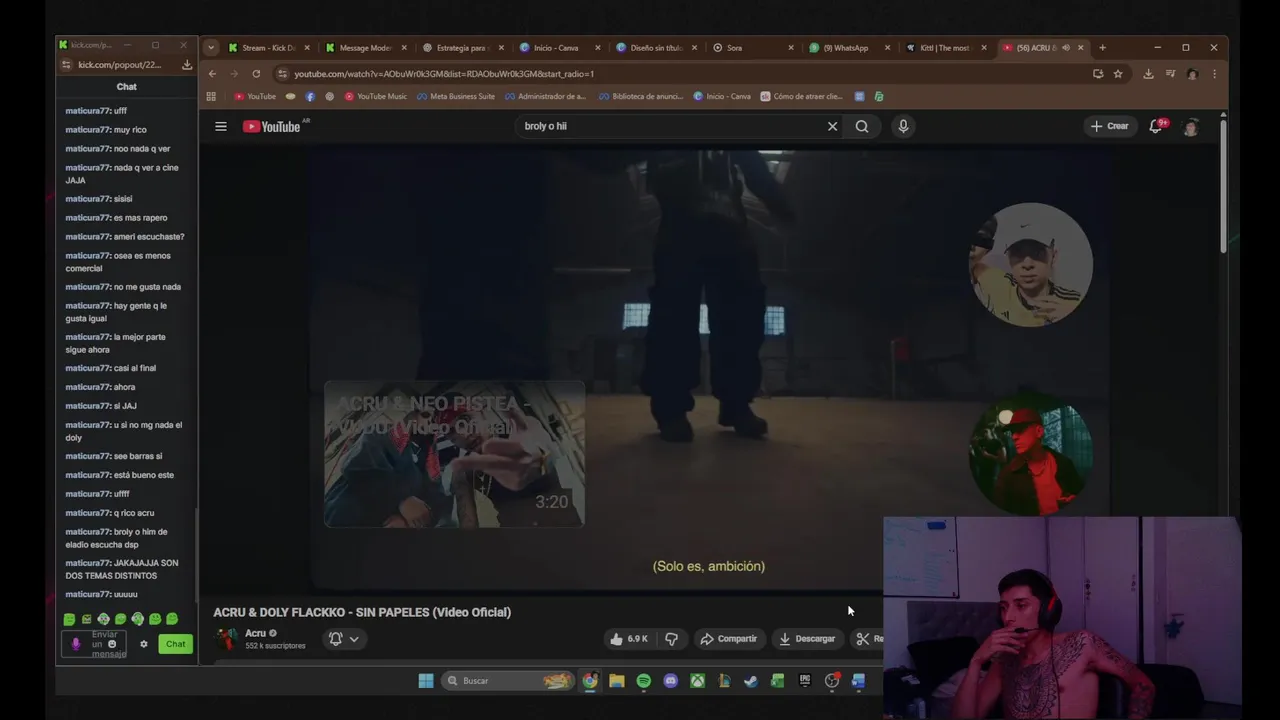Switch to Message Moderation Kick tab
Viewport: 1280px width, 720px height.
366,48
